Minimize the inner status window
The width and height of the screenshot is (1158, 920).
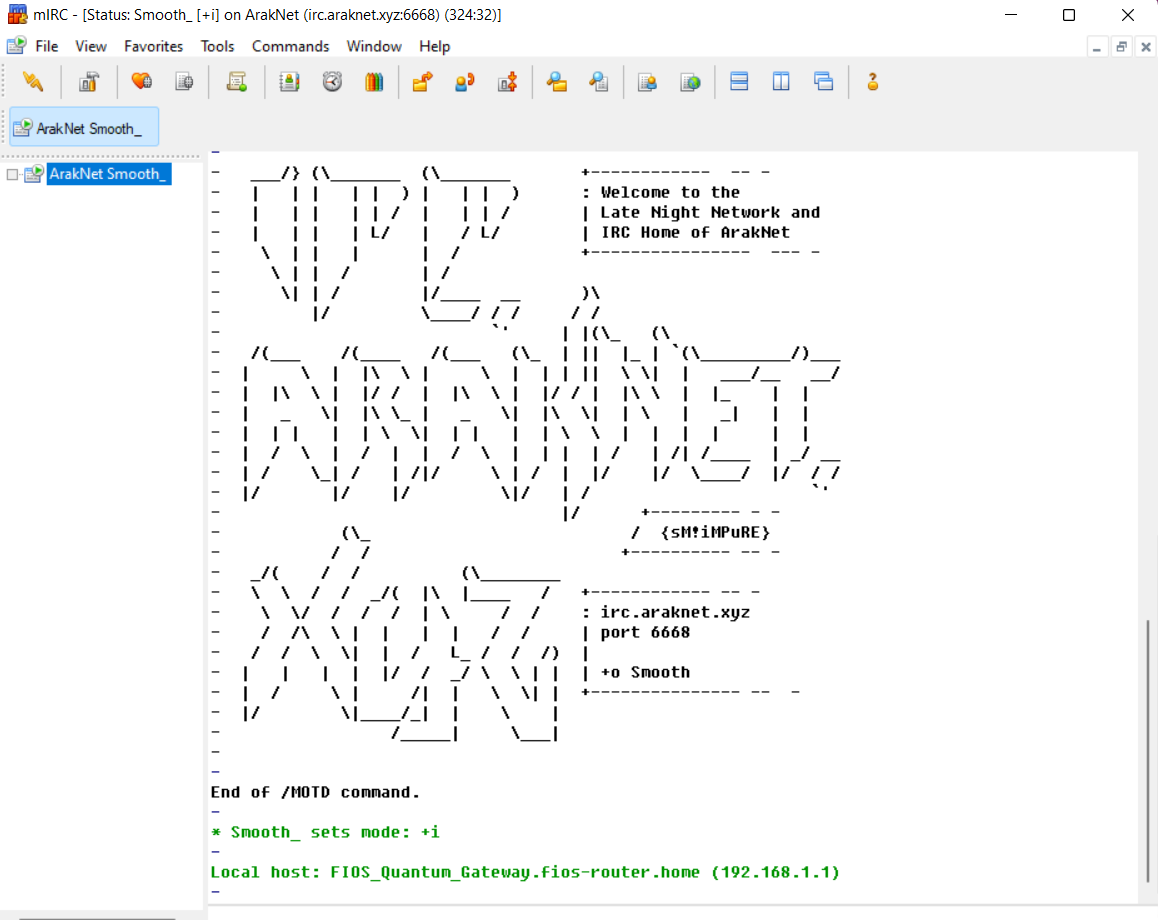point(1097,47)
